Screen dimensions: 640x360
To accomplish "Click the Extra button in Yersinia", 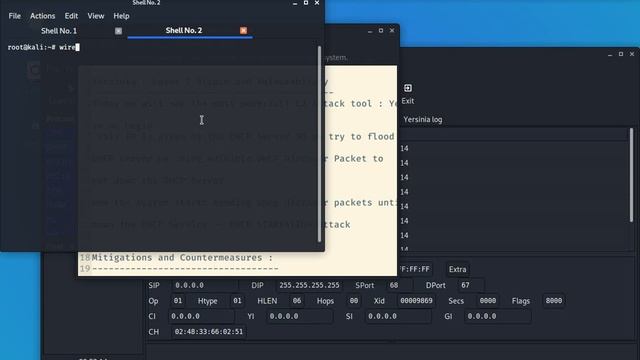I will (x=457, y=269).
